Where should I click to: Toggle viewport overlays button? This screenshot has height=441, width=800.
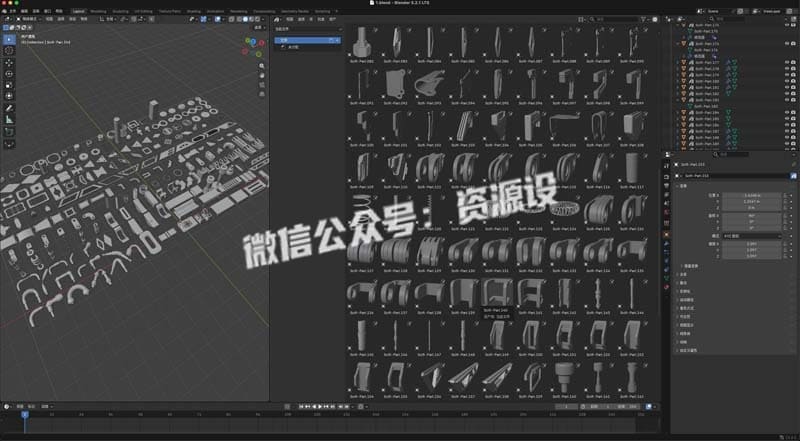217,19
